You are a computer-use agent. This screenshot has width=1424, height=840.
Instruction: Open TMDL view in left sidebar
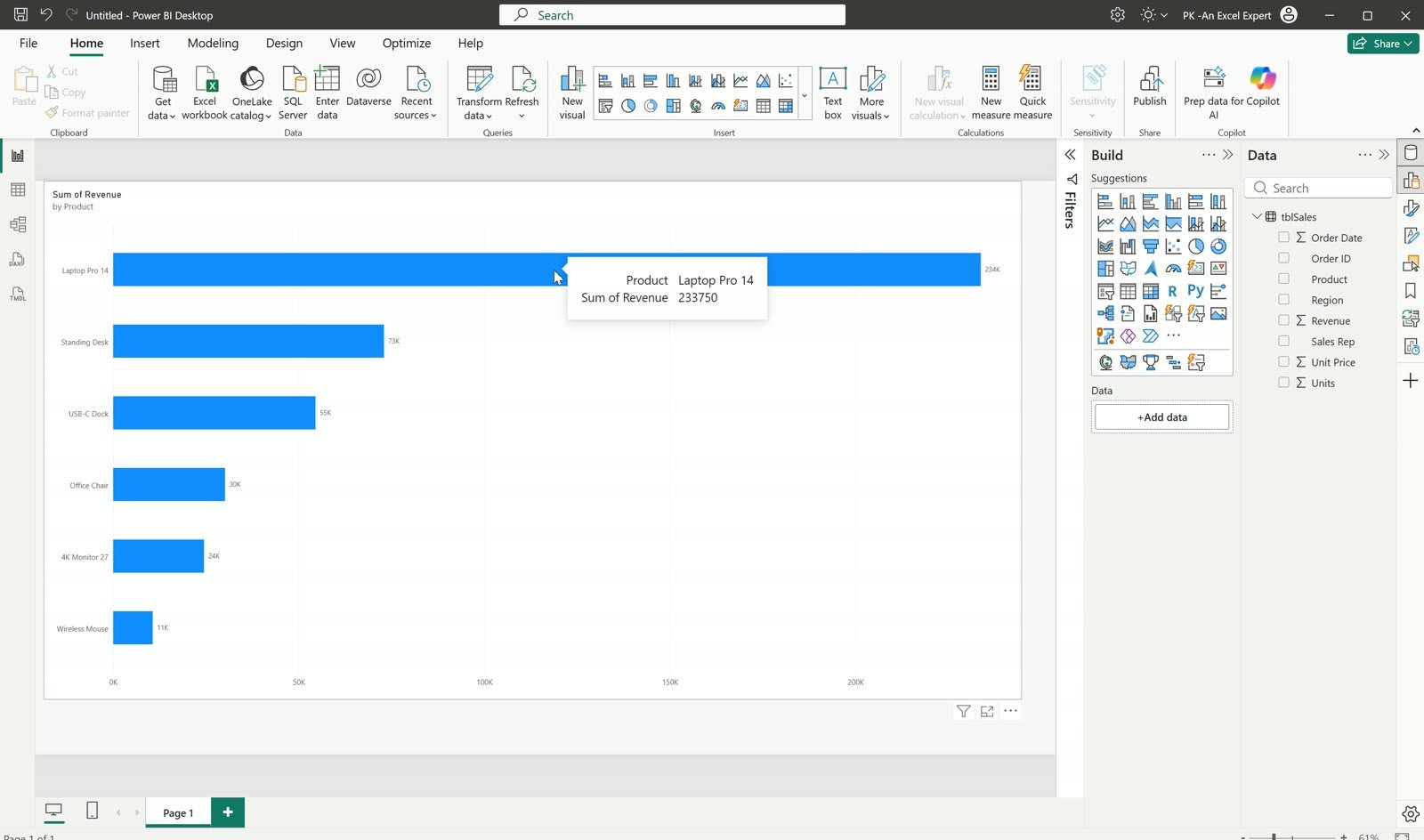(x=18, y=294)
